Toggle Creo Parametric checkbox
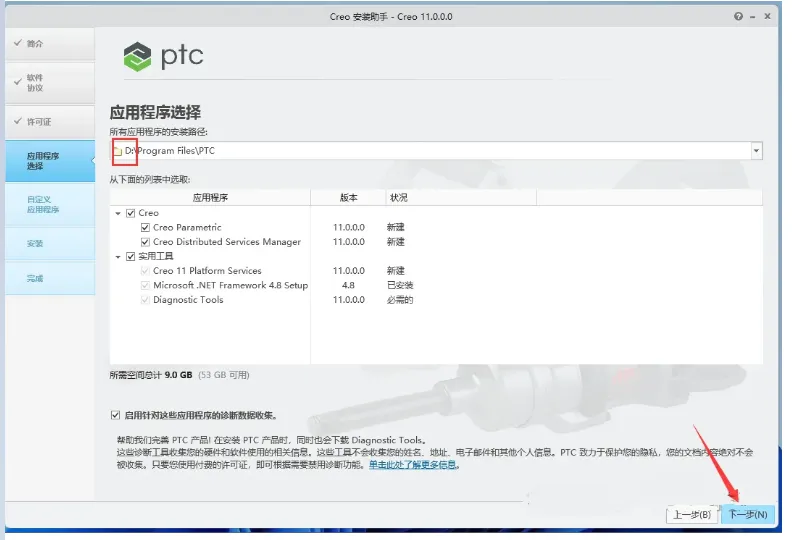The height and width of the screenshot is (540, 792). pos(145,227)
